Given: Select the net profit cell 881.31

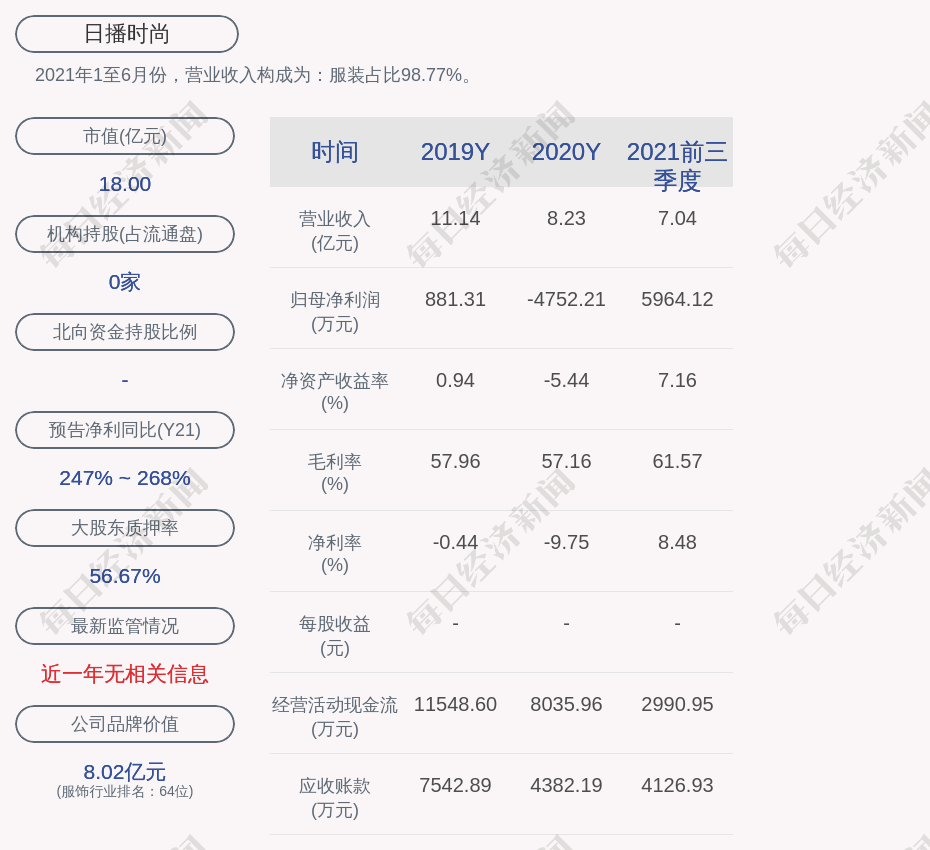Looking at the screenshot, I should coord(455,299).
